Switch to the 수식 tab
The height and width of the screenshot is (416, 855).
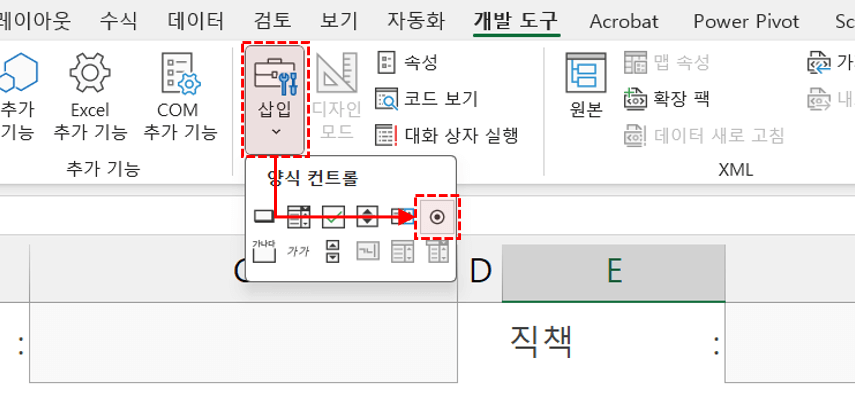pos(118,21)
